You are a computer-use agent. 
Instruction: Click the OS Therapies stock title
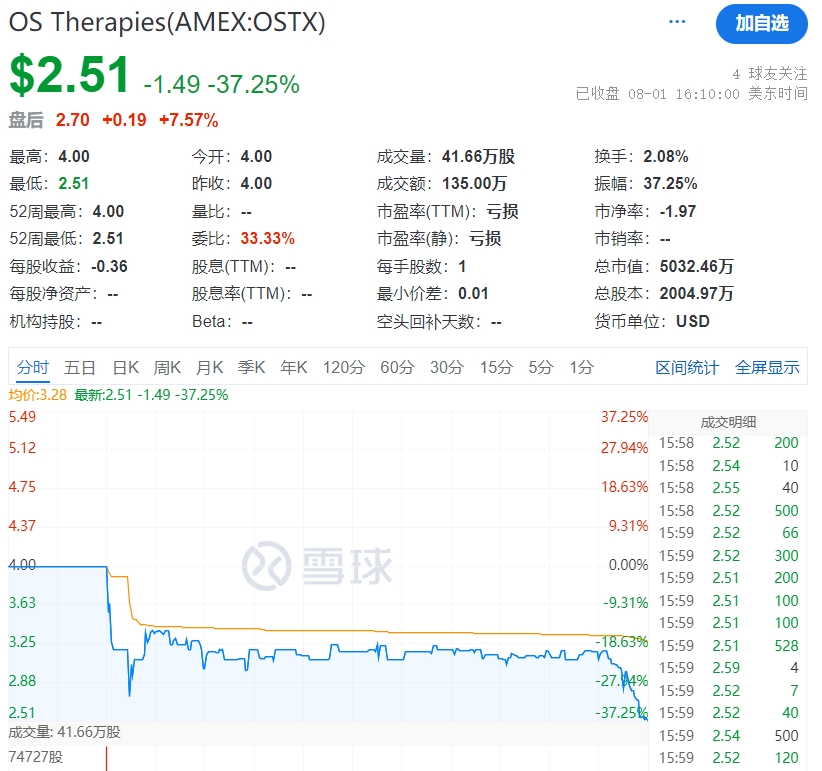[167, 22]
